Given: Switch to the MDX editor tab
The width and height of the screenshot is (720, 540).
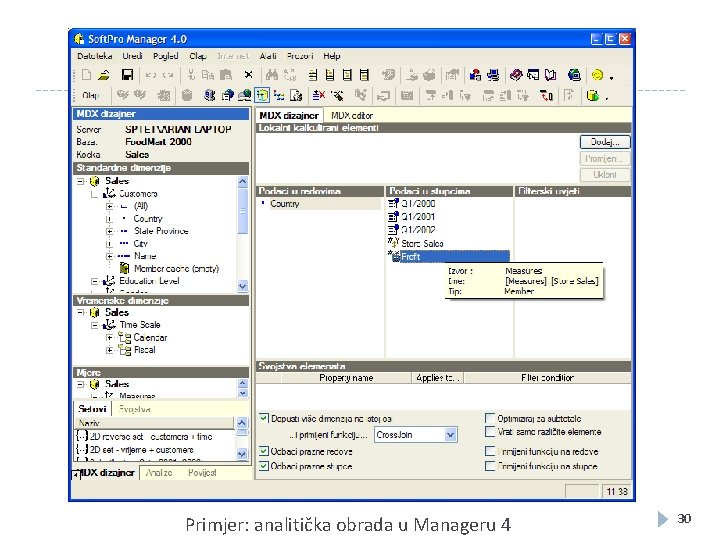Looking at the screenshot, I should click(352, 116).
